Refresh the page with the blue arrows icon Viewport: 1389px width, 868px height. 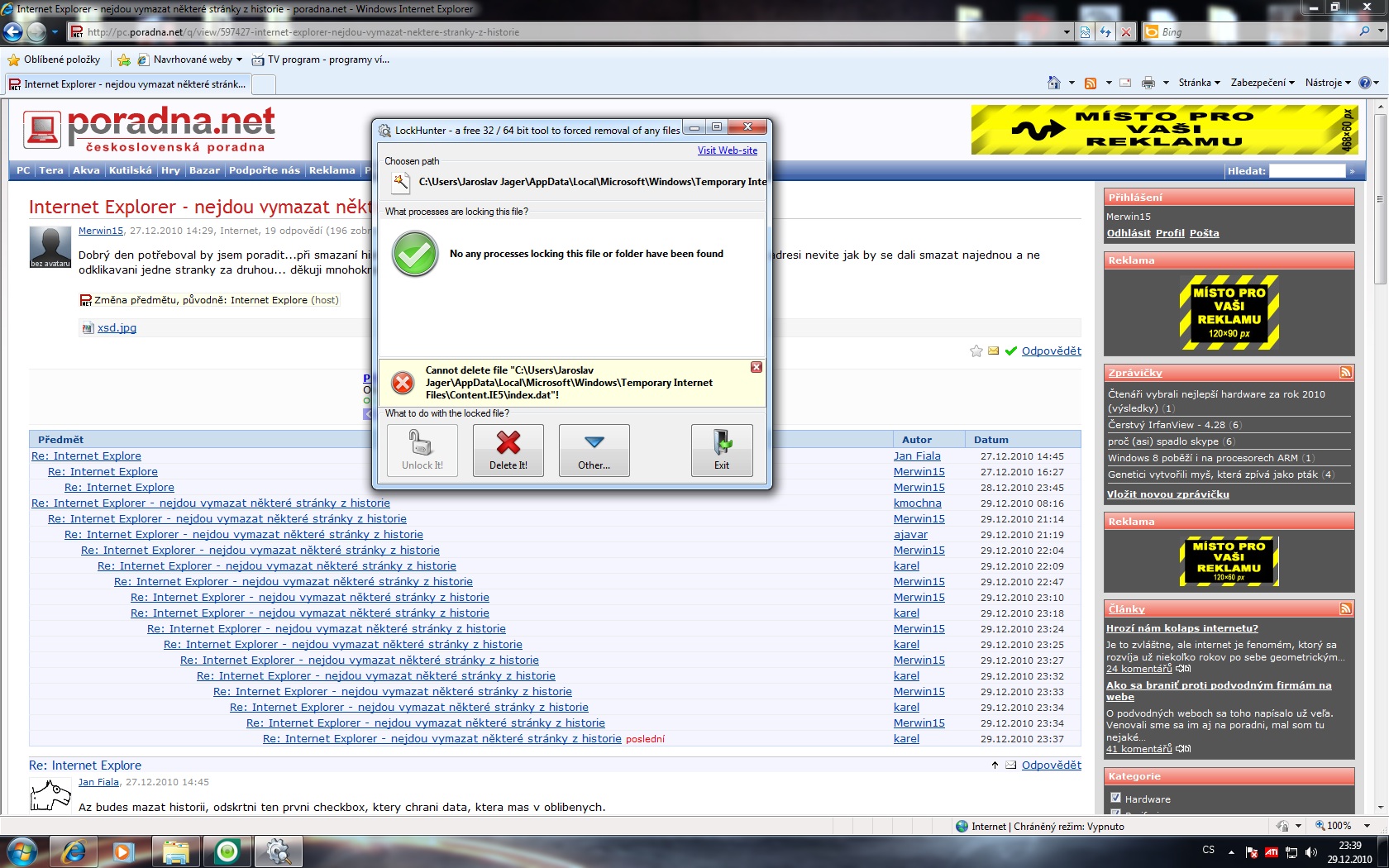pyautogui.click(x=1105, y=32)
